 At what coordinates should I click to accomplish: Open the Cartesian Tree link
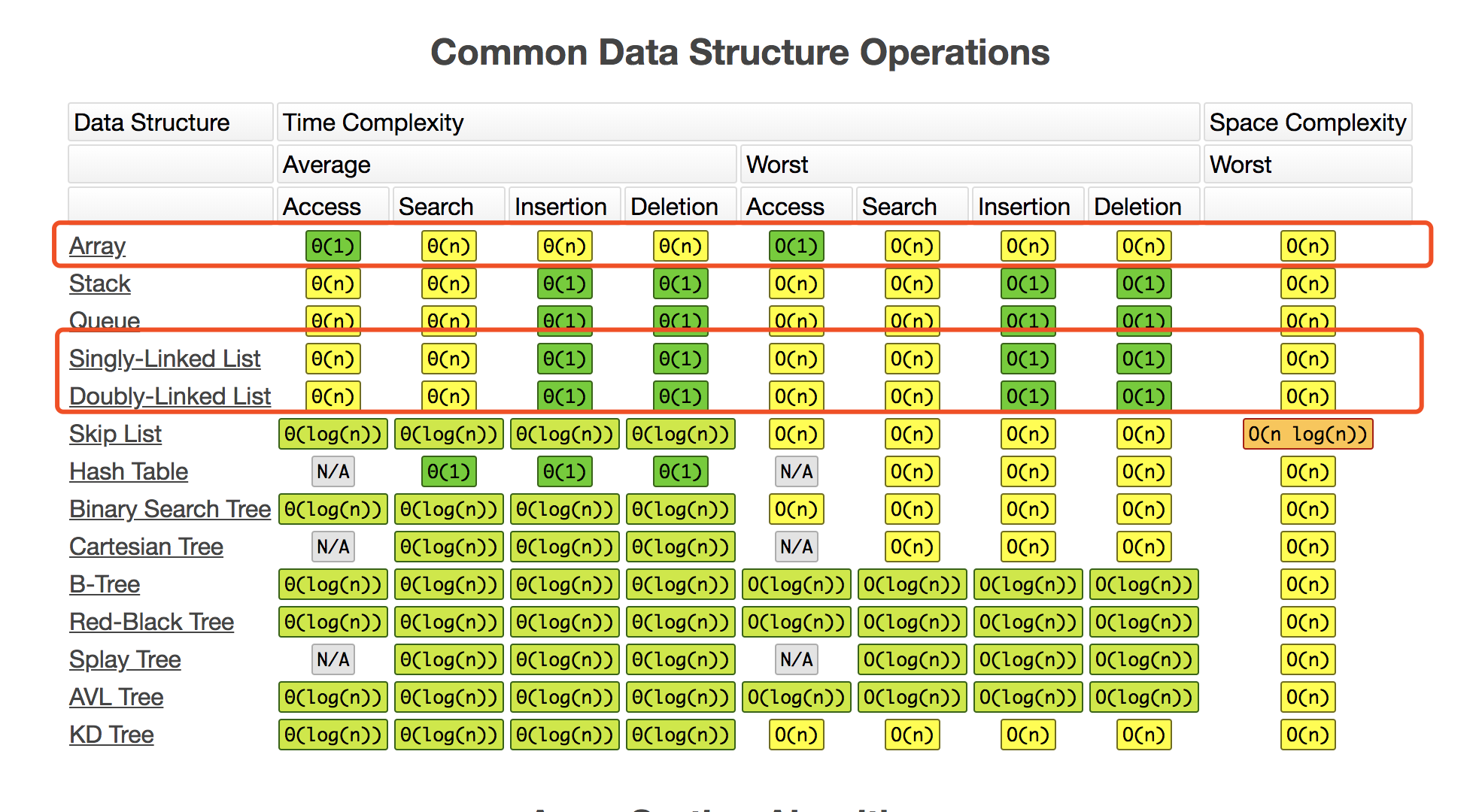tap(146, 547)
